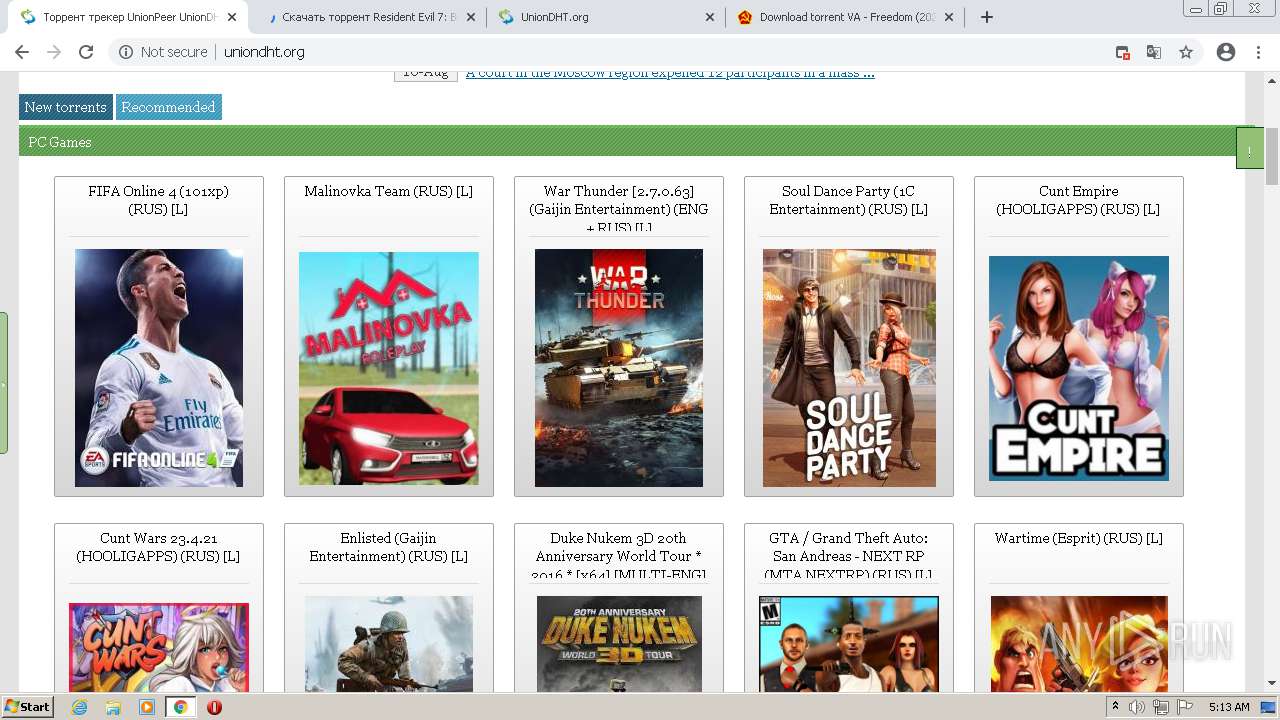This screenshot has height=720, width=1280.
Task: Open the Wartime (Esprit) title link
Action: [1078, 538]
